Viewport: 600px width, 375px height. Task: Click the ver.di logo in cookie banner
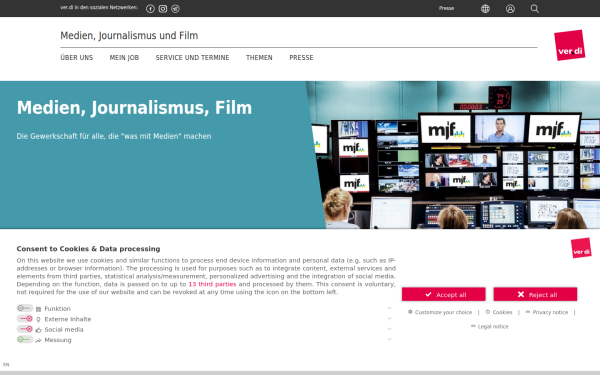click(x=581, y=248)
